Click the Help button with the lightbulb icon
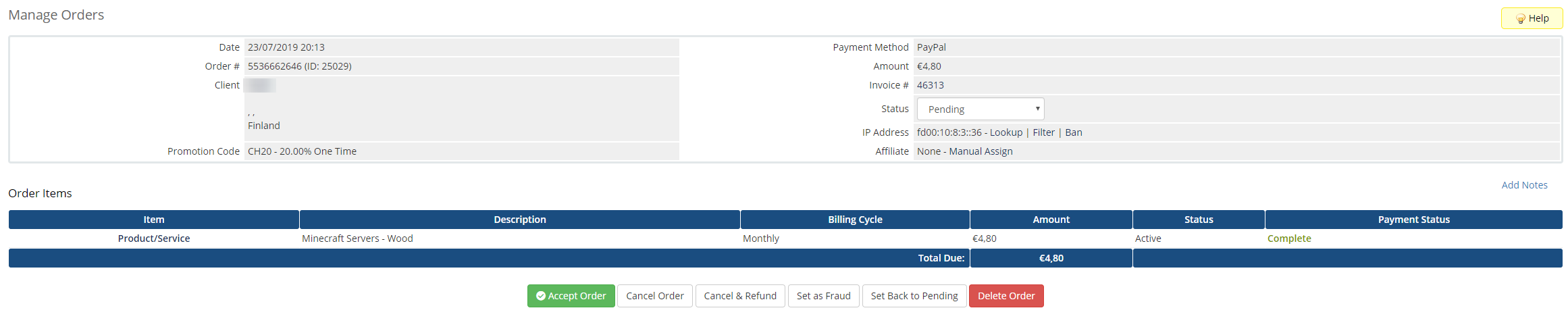Screen dimensions: 1568x329 [x=1532, y=18]
